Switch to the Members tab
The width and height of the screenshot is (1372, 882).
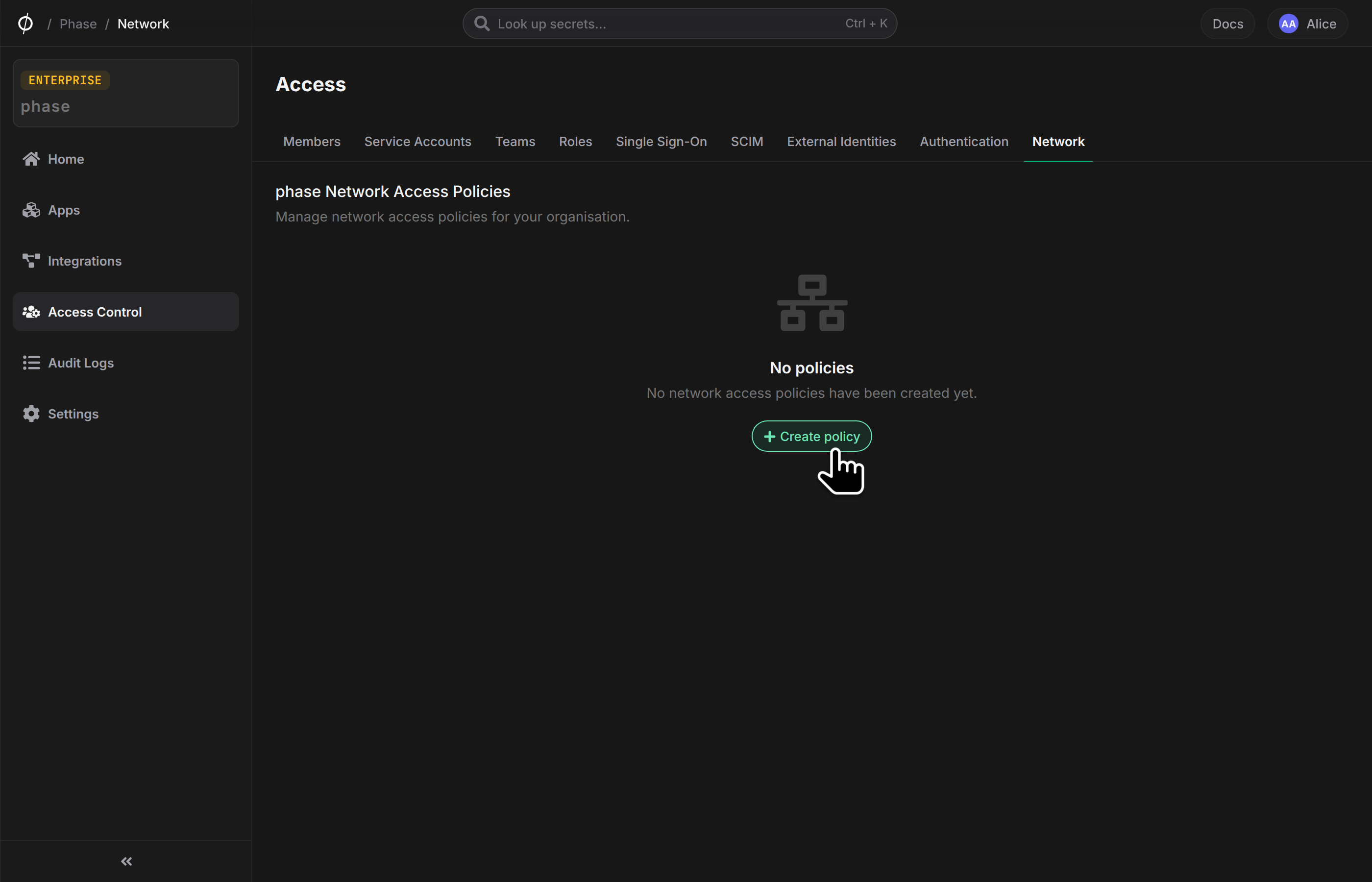click(x=312, y=142)
